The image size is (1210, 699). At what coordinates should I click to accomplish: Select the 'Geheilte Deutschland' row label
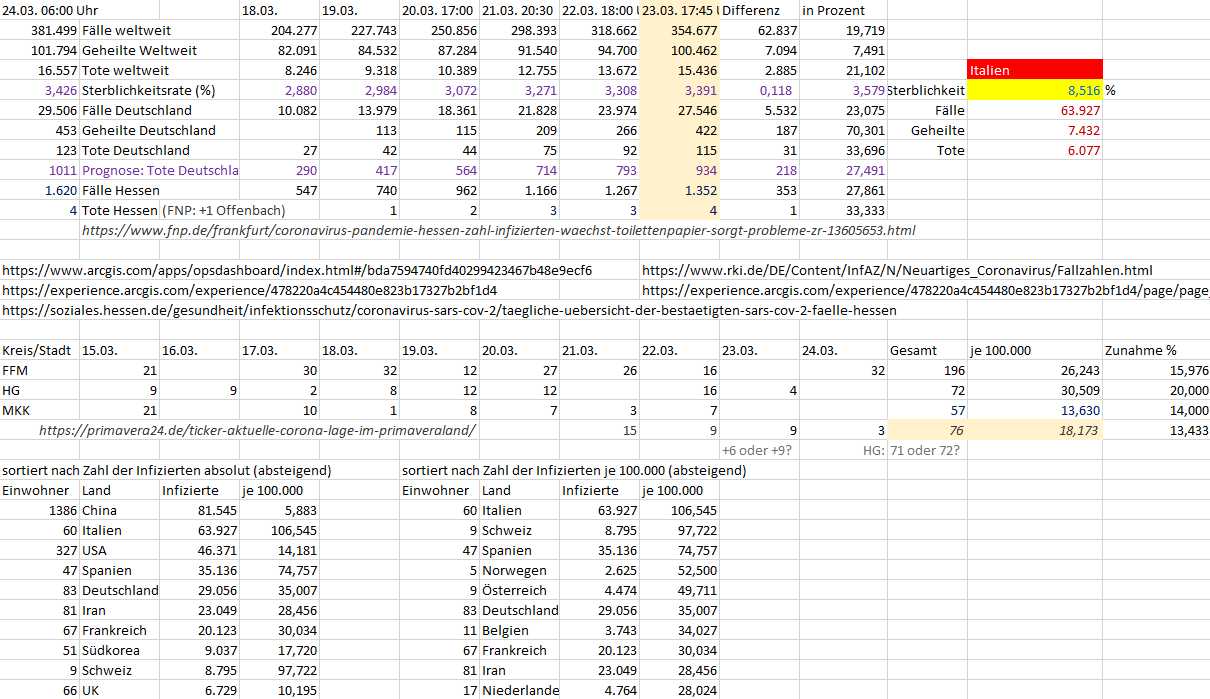tap(149, 130)
